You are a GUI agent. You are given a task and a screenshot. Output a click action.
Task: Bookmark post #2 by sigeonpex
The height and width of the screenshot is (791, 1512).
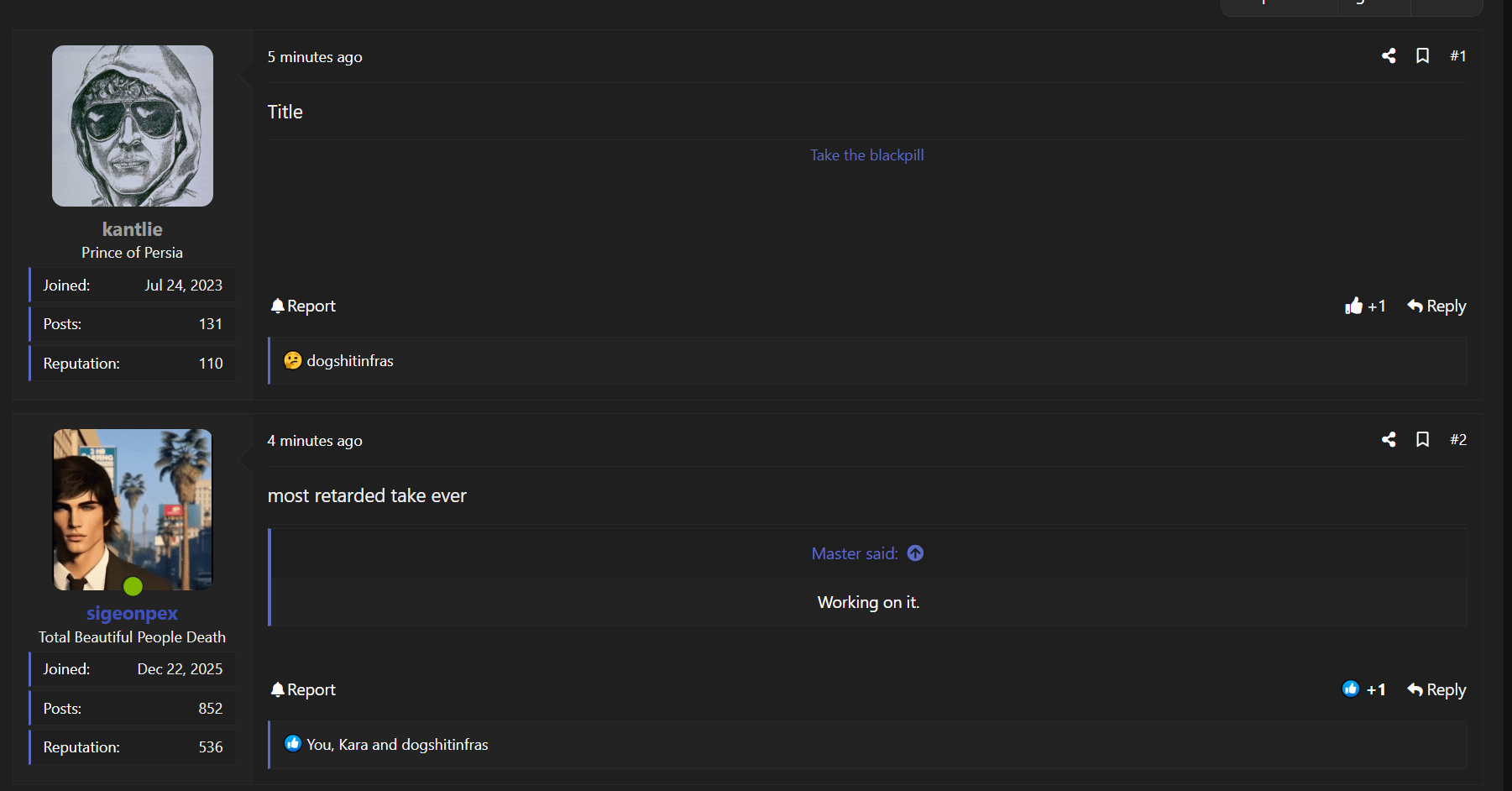[1423, 439]
